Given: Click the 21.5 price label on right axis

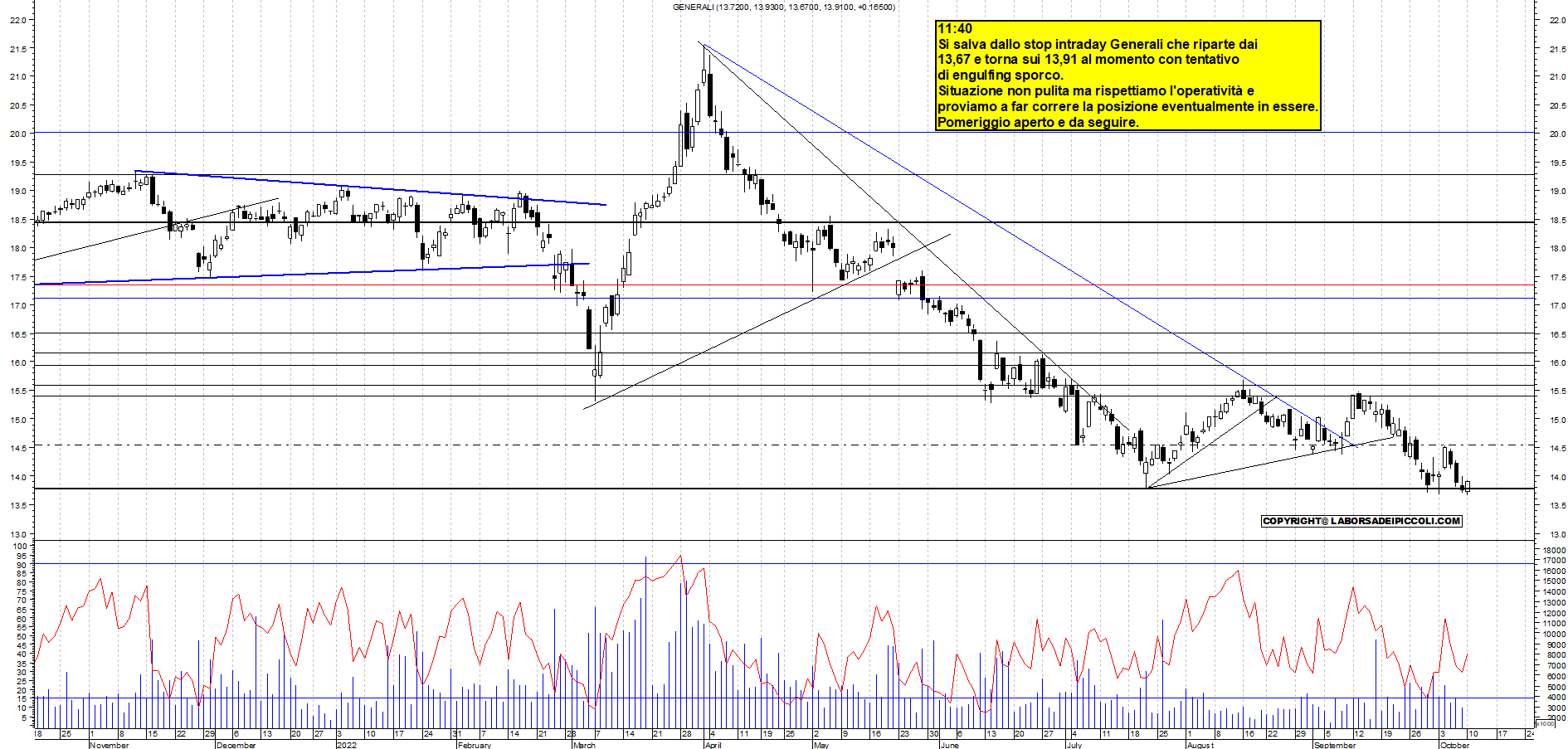Looking at the screenshot, I should [1557, 50].
